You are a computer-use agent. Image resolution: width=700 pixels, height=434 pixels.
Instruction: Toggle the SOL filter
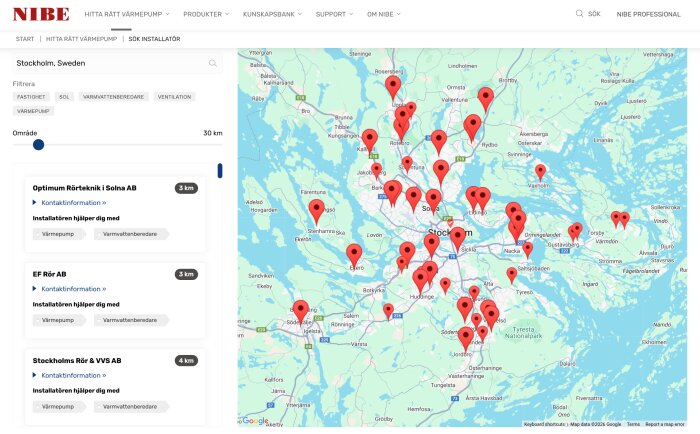tap(64, 97)
